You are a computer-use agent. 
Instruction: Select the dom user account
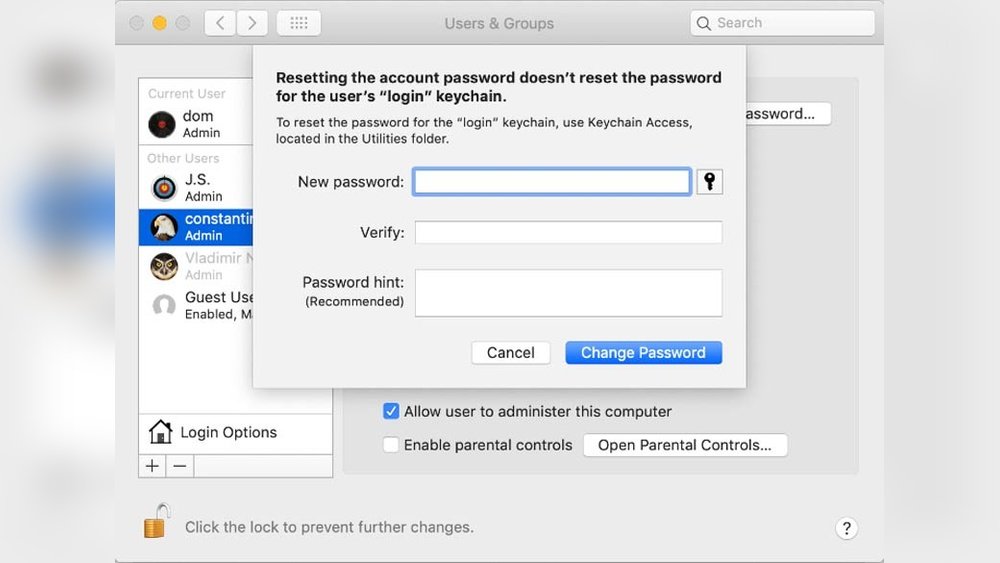coord(195,123)
